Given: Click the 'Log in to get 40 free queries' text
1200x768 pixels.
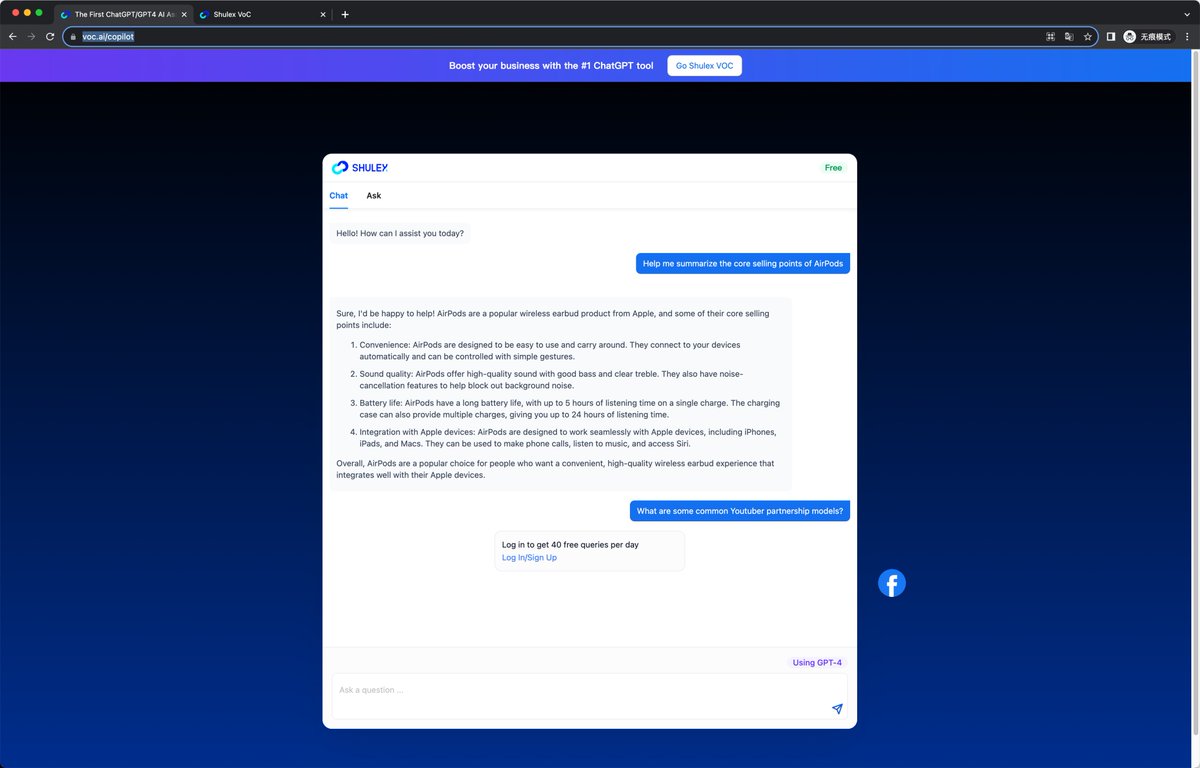Looking at the screenshot, I should coord(570,545).
